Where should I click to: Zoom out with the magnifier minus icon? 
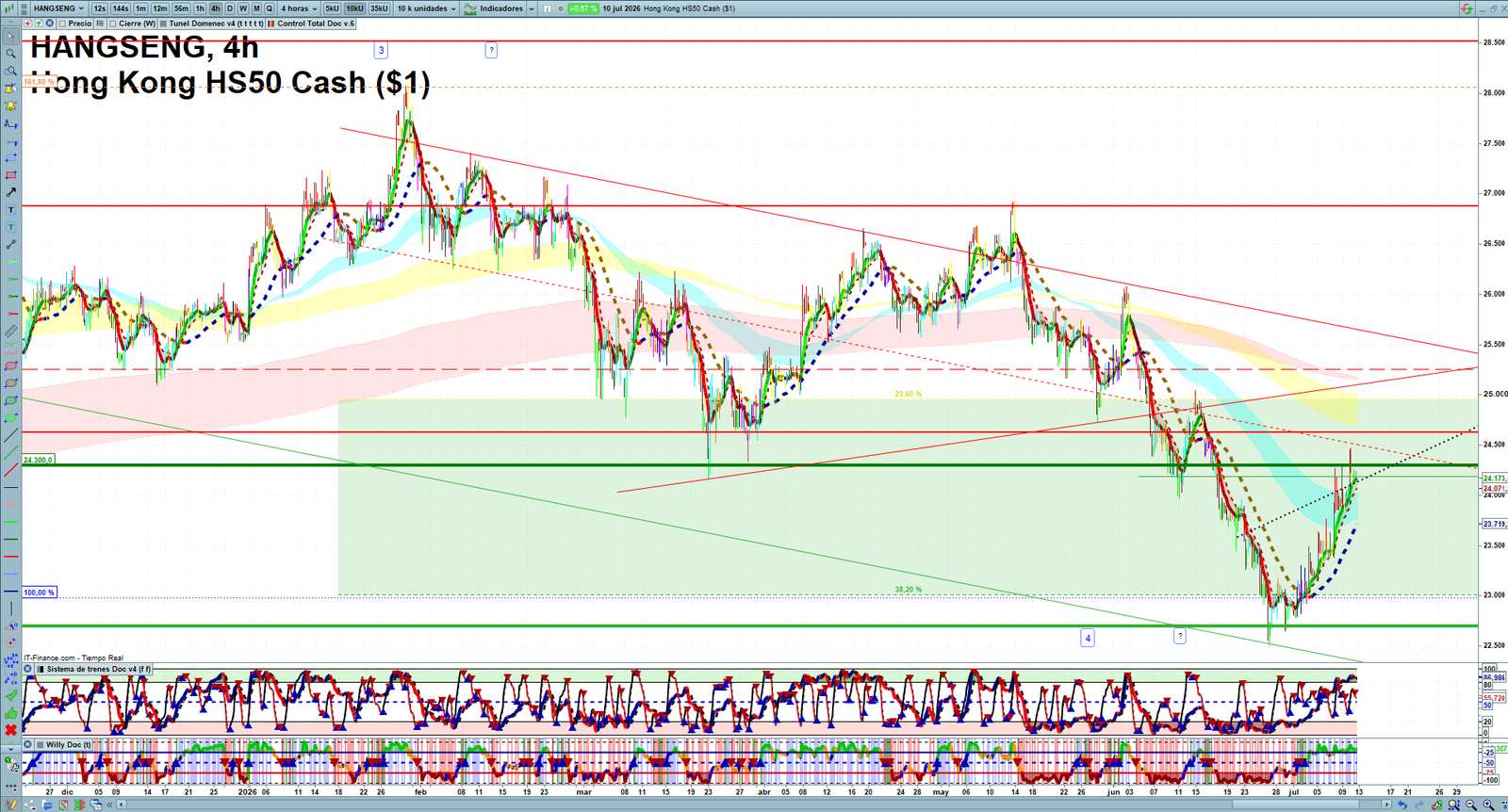(1471, 804)
